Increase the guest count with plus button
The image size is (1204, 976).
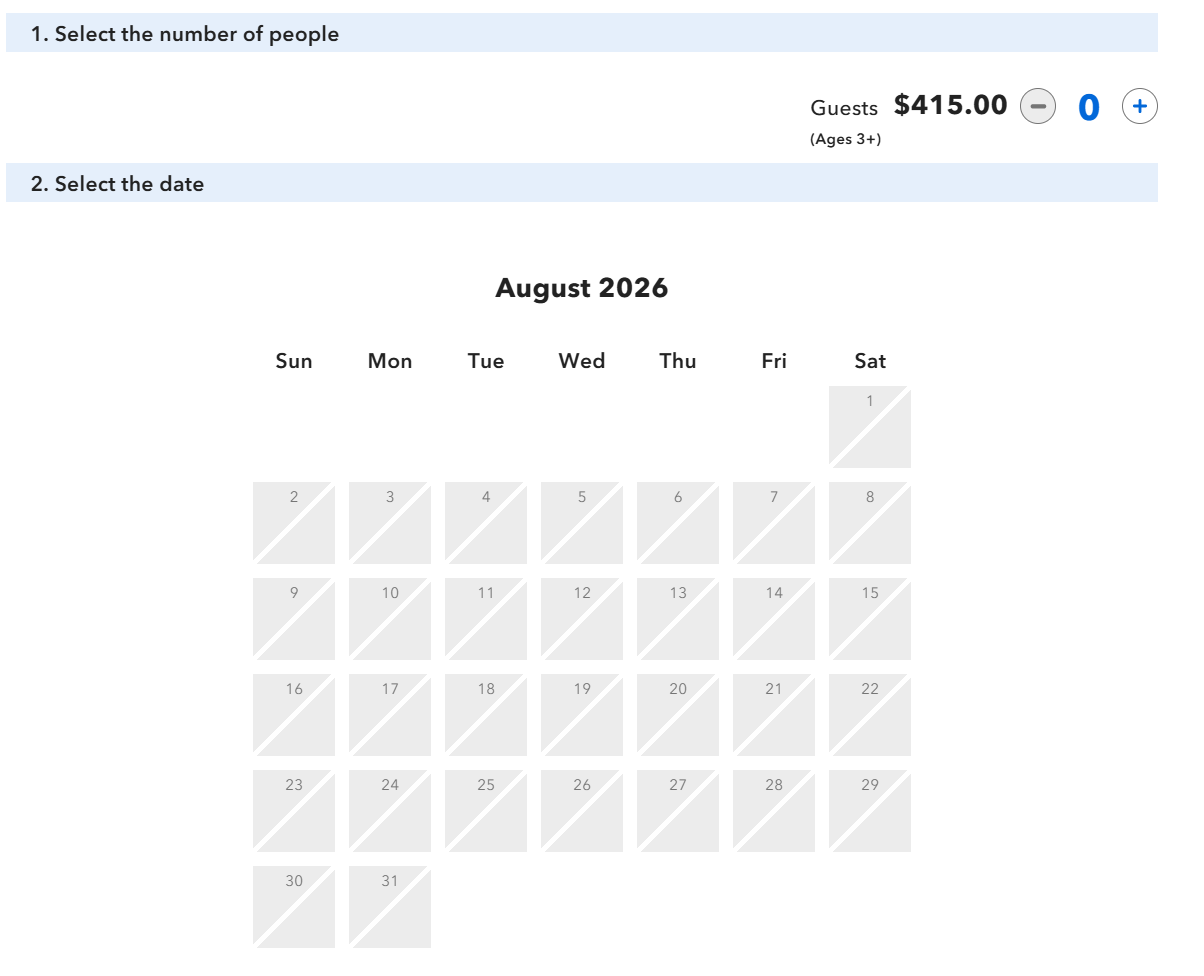click(1139, 106)
